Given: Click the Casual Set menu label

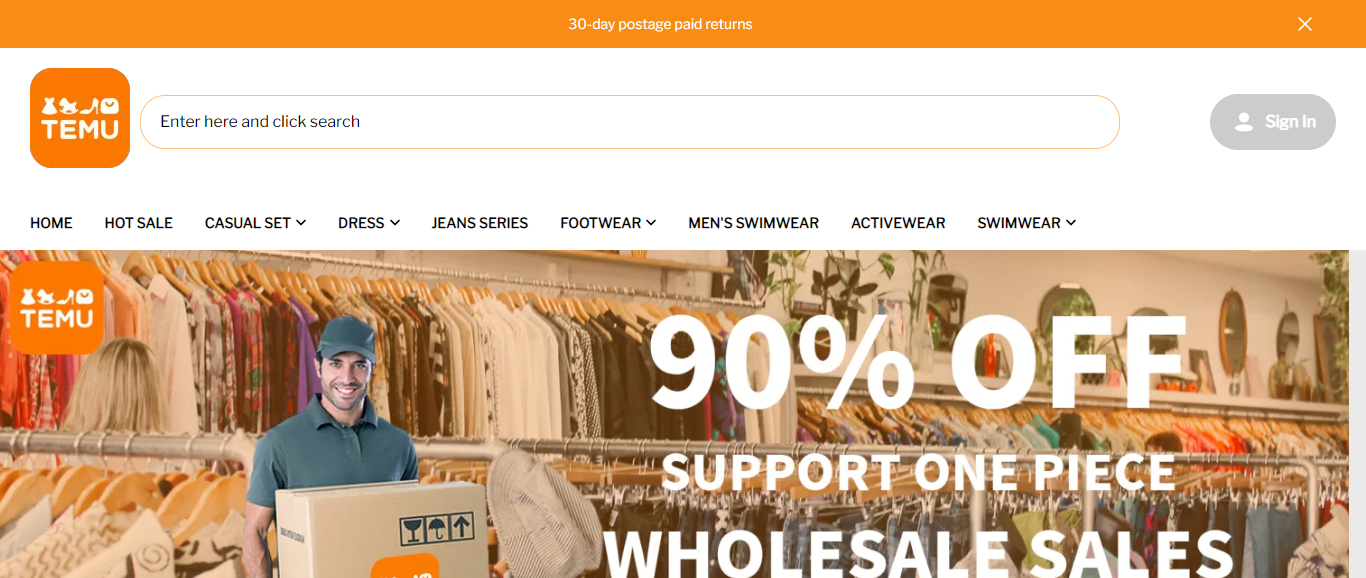Looking at the screenshot, I should pyautogui.click(x=248, y=223).
